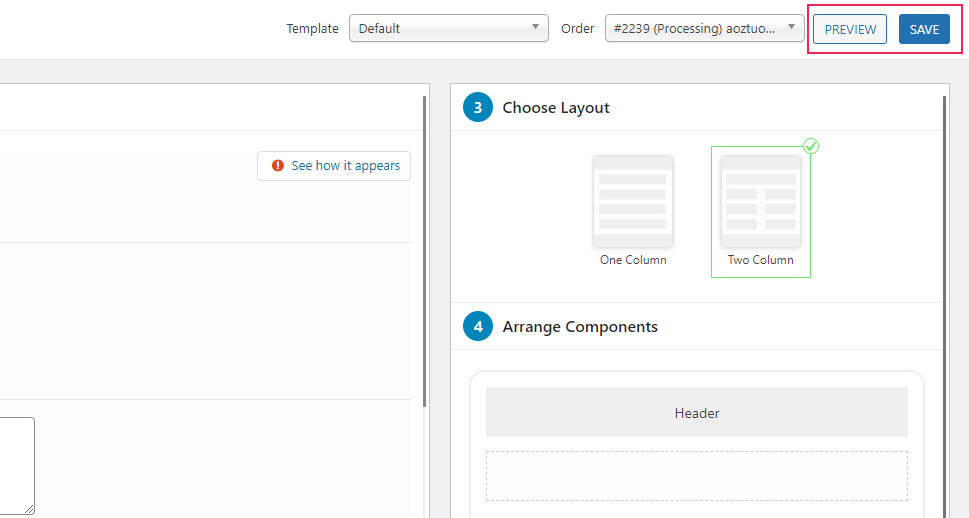
Task: Open the Template dropdown set to Default
Action: point(449,28)
